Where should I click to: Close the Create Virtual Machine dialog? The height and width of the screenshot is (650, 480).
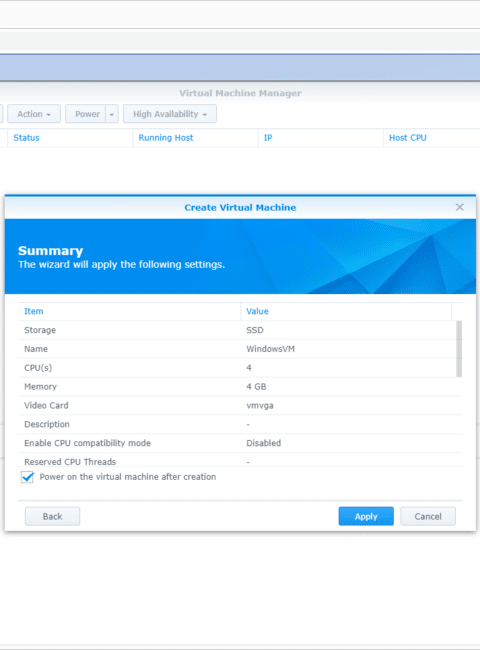click(x=459, y=207)
